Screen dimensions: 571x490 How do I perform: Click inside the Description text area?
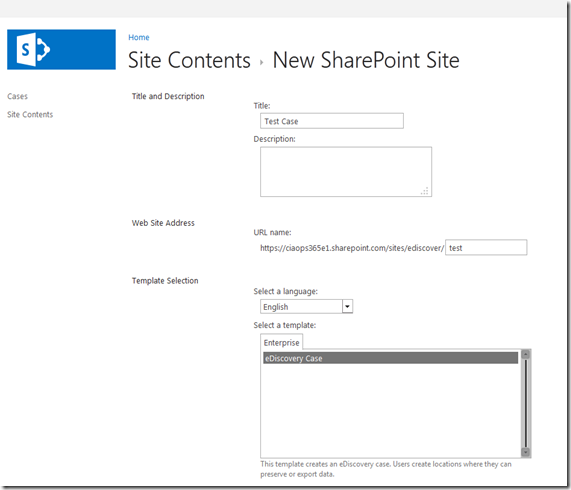click(x=346, y=172)
